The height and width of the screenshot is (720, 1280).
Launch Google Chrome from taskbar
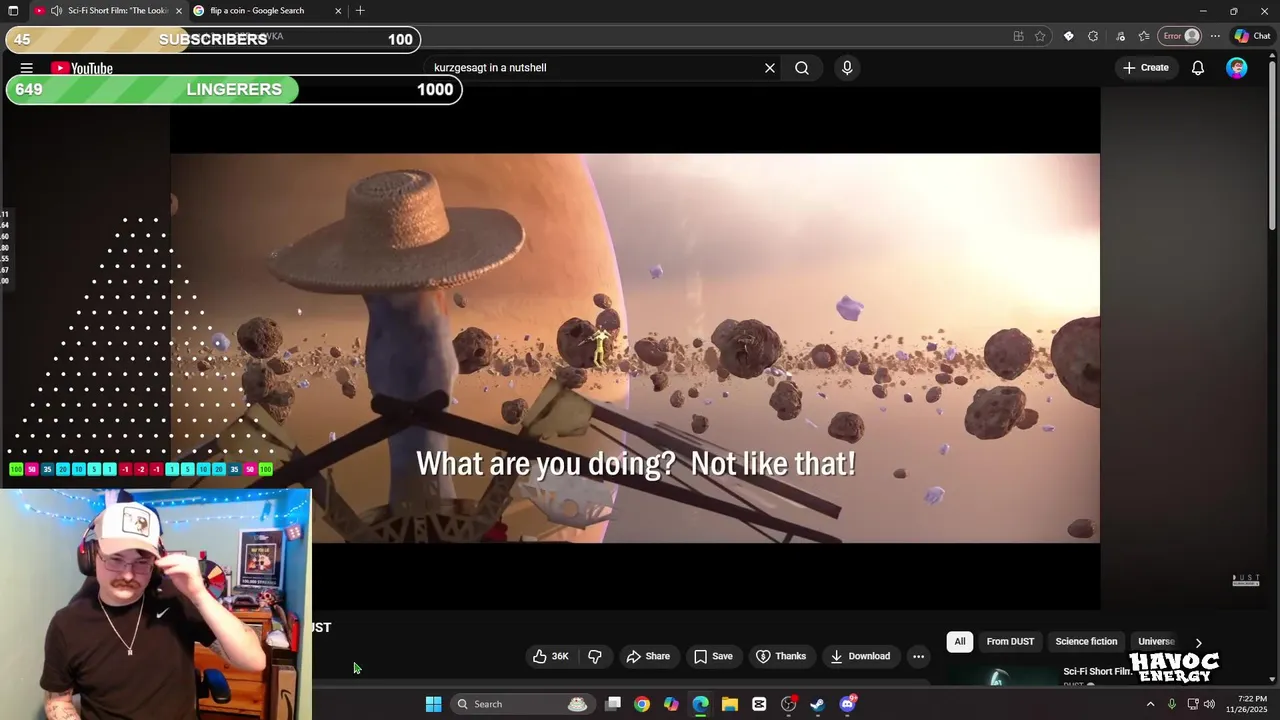(x=642, y=704)
